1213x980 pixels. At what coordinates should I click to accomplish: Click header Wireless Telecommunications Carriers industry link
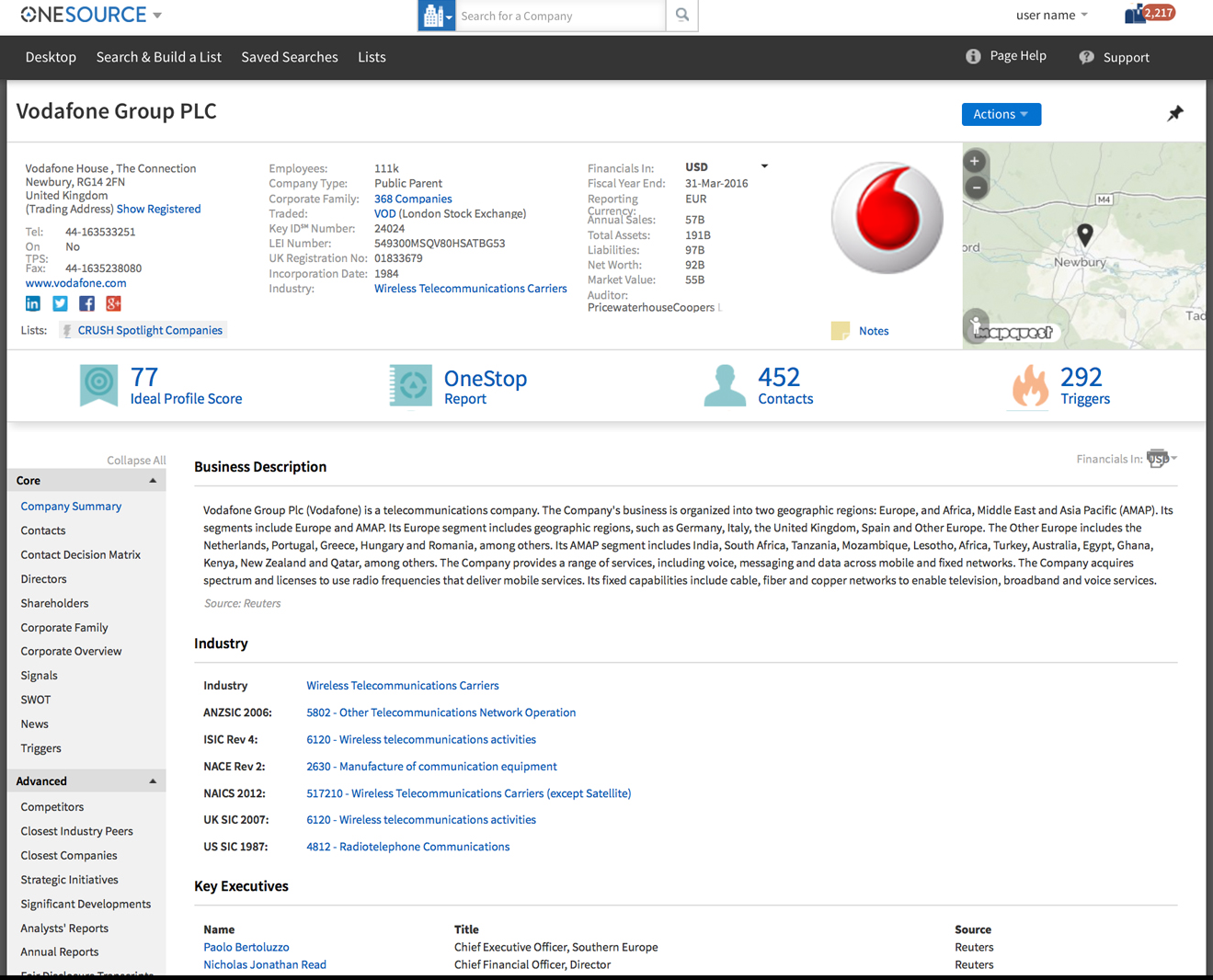(x=471, y=289)
